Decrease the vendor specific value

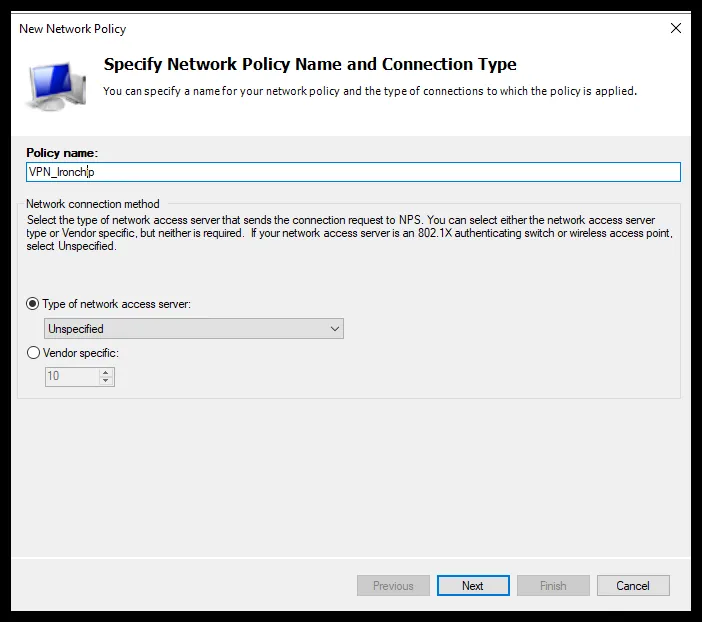coord(106,381)
